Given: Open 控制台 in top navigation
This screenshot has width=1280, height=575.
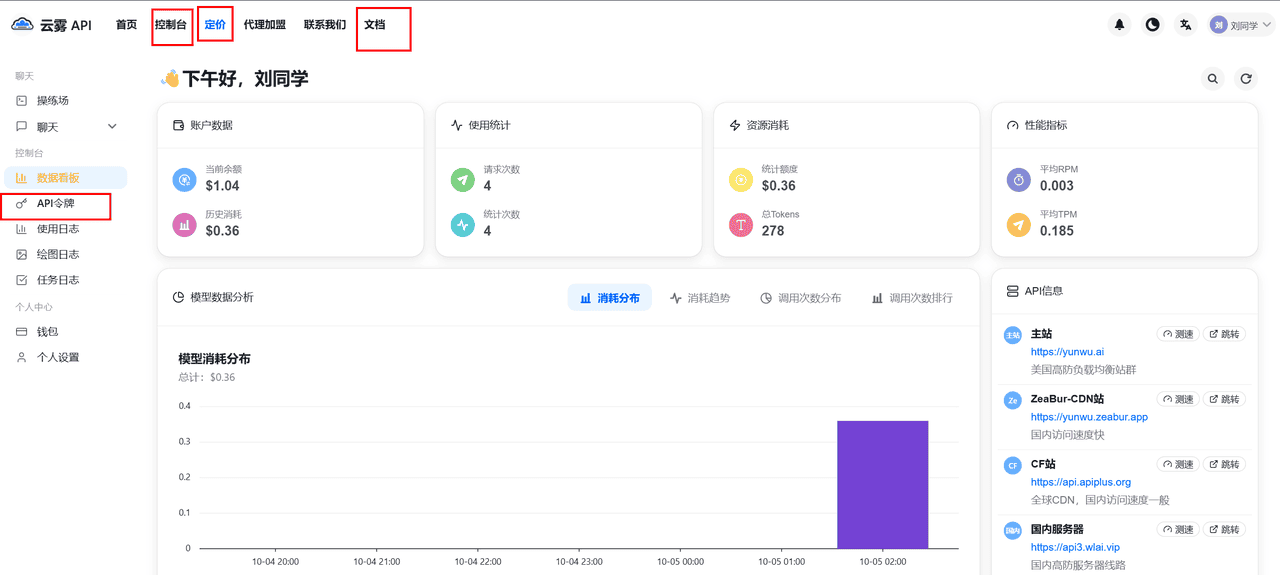Looking at the screenshot, I should pyautogui.click(x=171, y=25).
